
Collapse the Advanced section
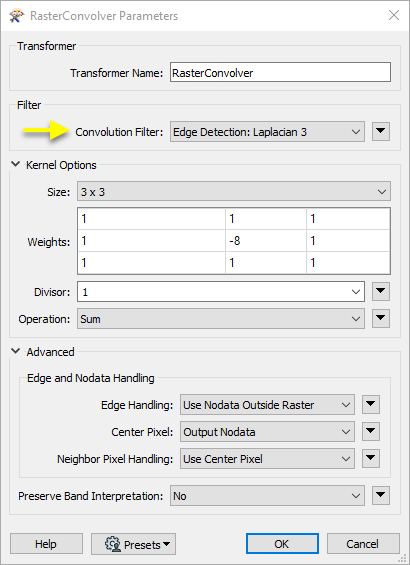point(15,351)
